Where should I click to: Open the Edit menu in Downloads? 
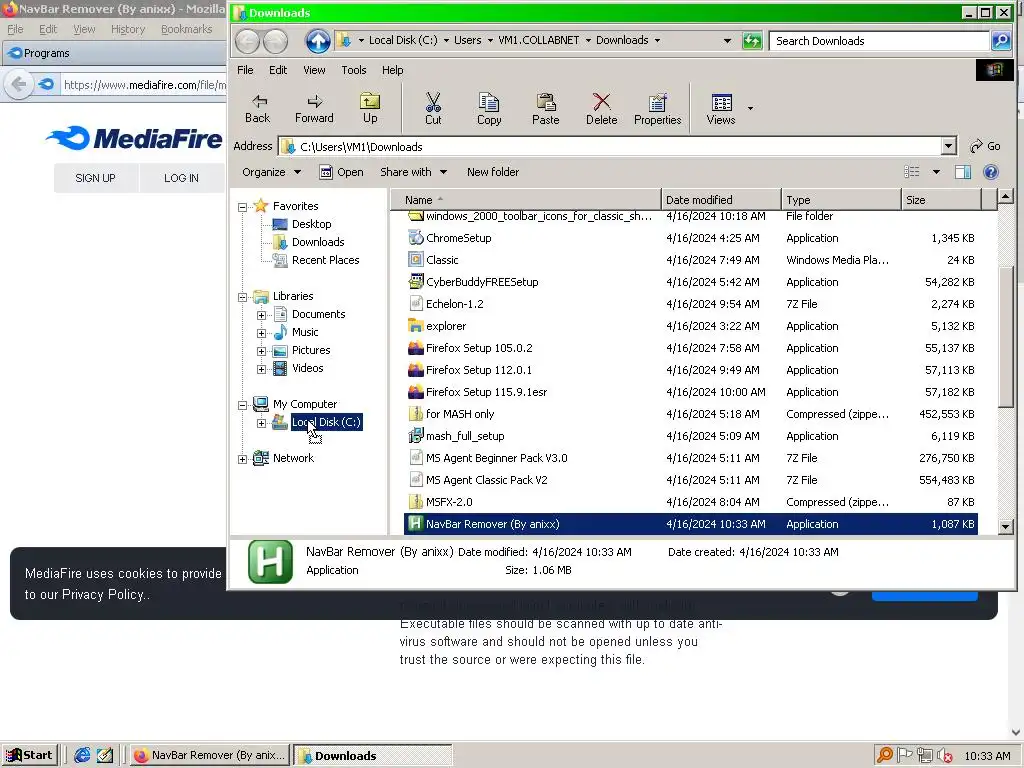278,70
